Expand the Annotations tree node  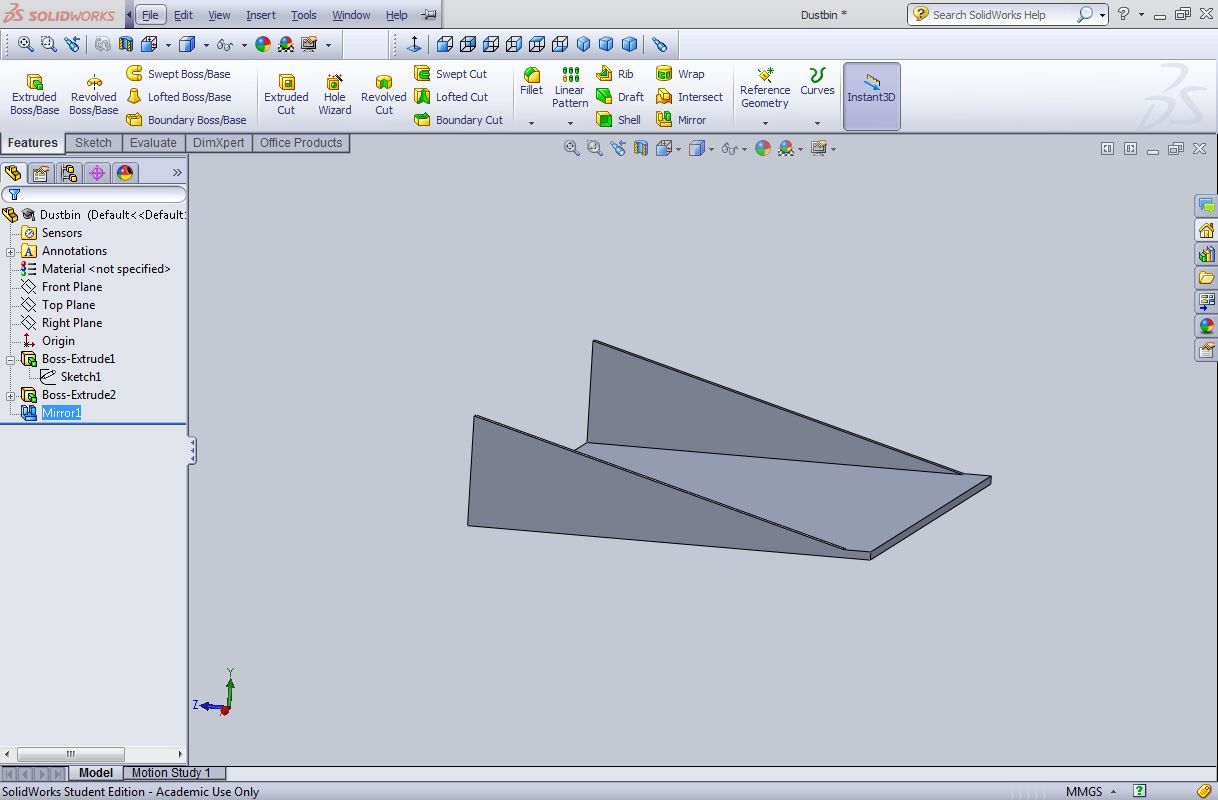pyautogui.click(x=11, y=251)
